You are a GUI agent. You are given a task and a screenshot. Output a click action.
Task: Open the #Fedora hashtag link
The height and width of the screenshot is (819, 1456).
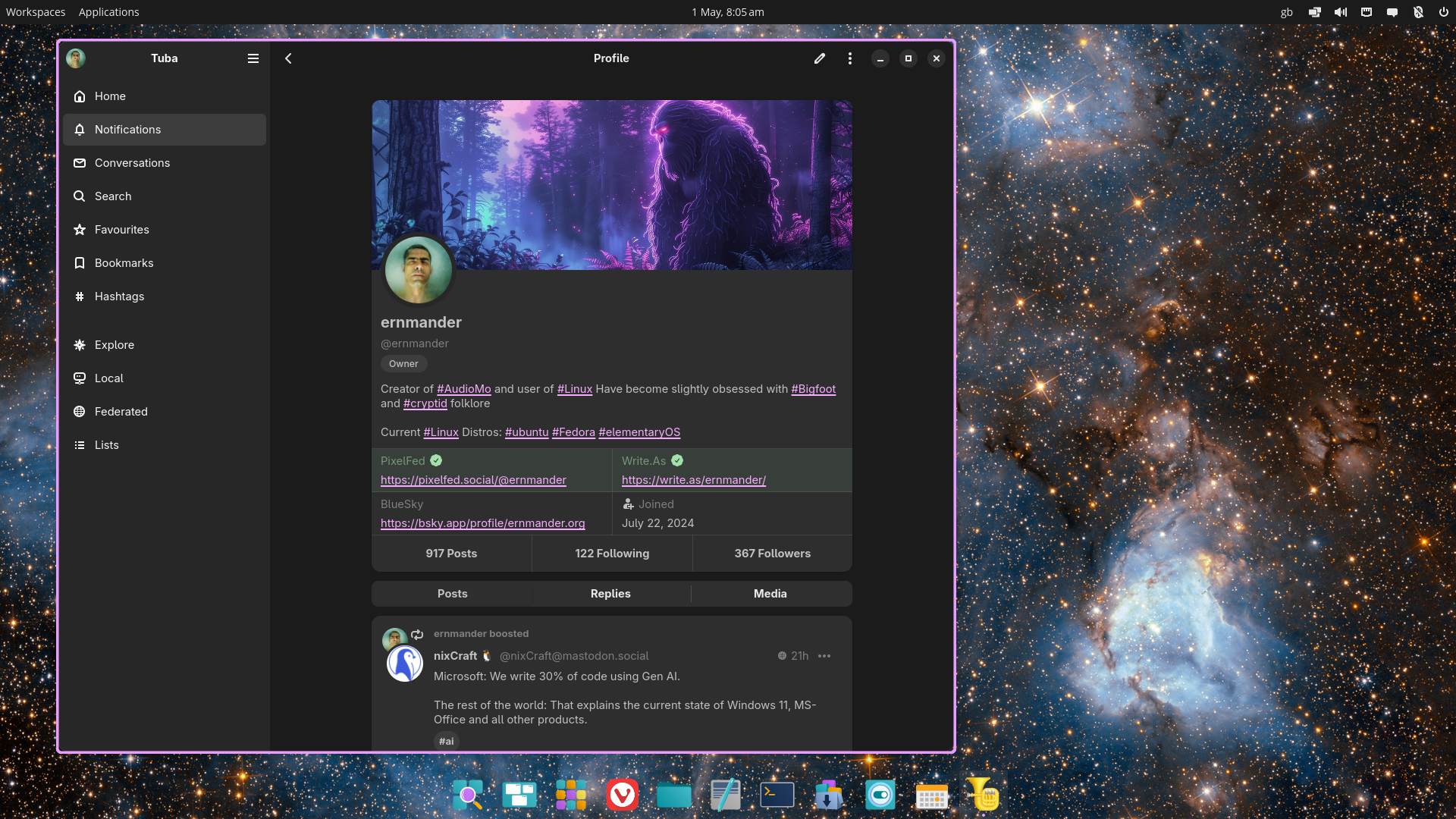pyautogui.click(x=573, y=432)
